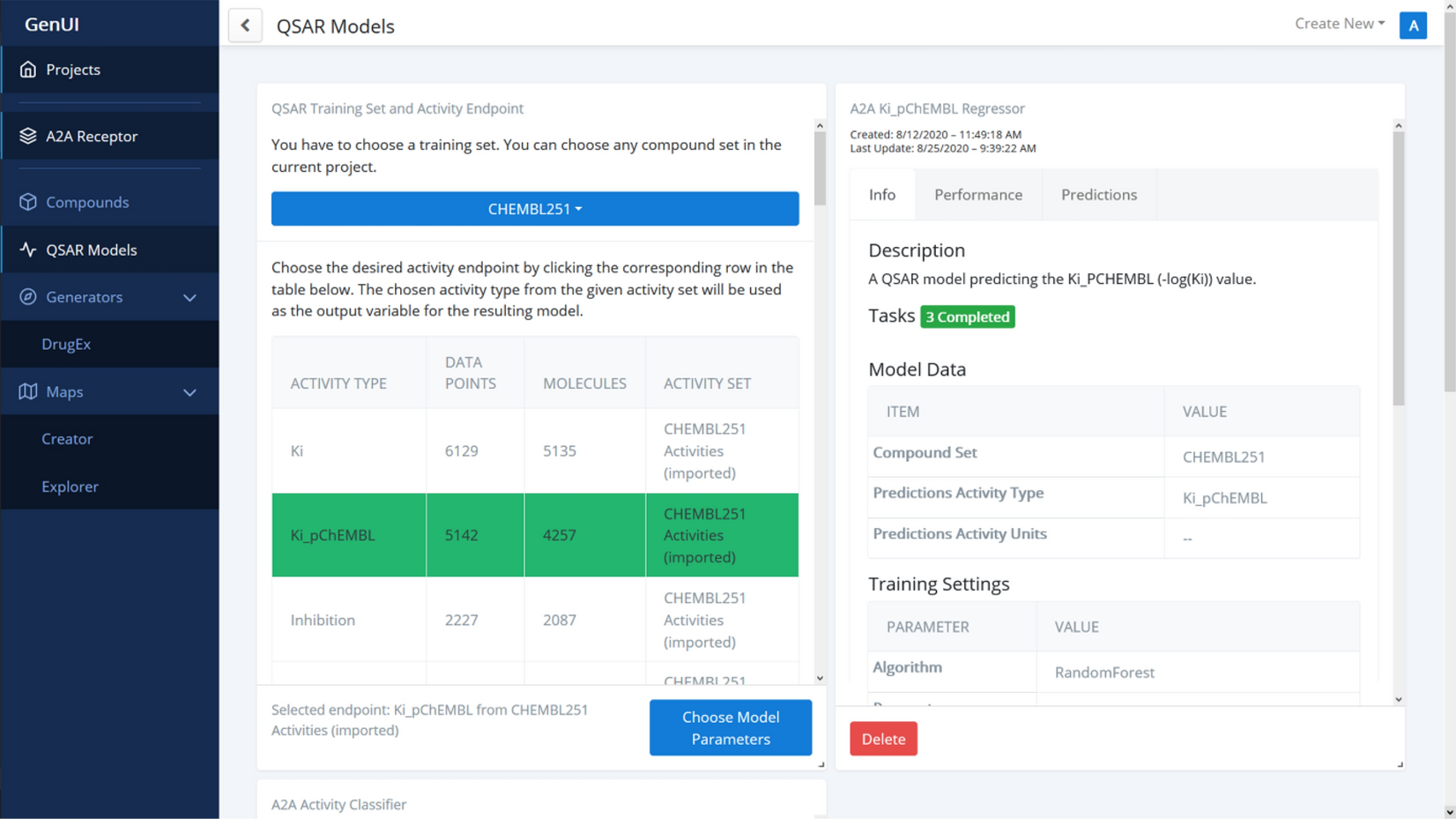
Task: Click the home icon next to Projects
Action: pos(28,69)
